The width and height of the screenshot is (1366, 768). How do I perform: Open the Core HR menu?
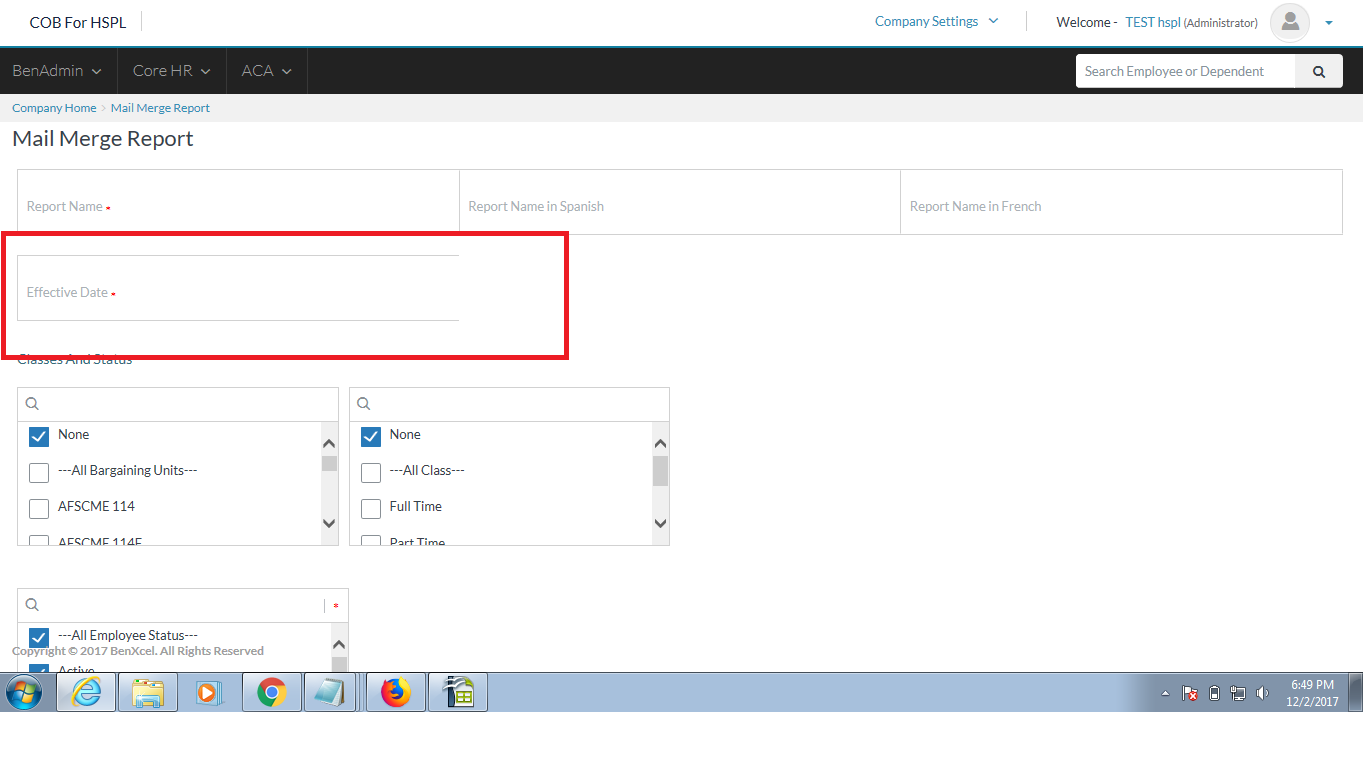(x=170, y=70)
